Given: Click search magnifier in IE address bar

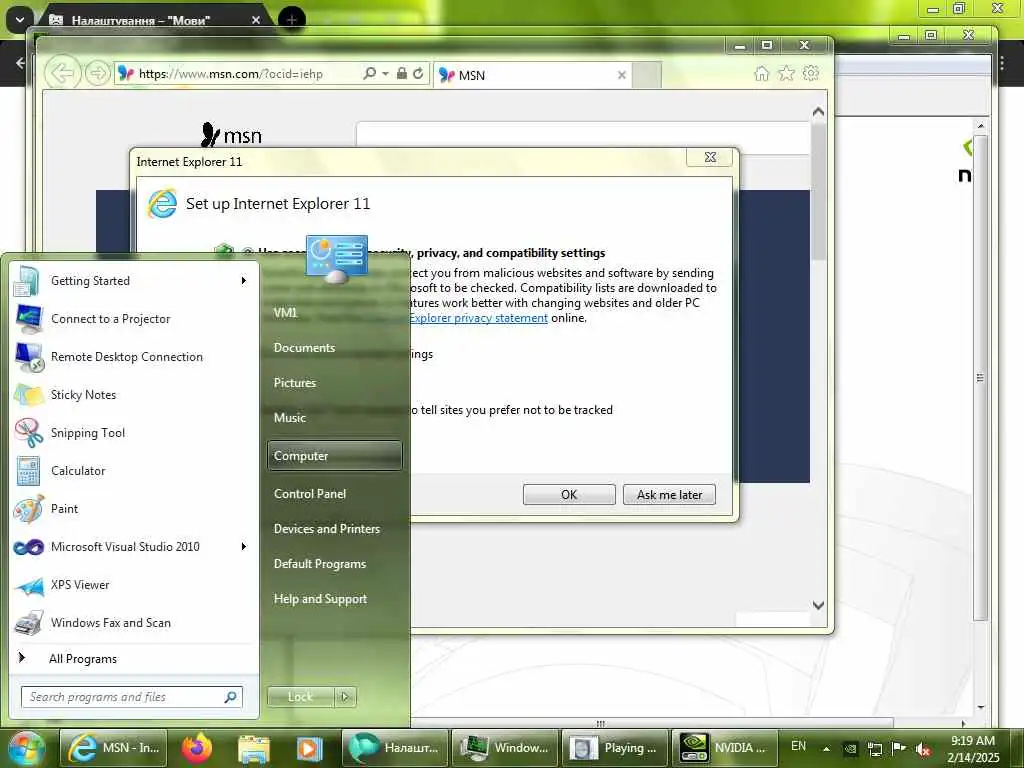Looking at the screenshot, I should [370, 74].
